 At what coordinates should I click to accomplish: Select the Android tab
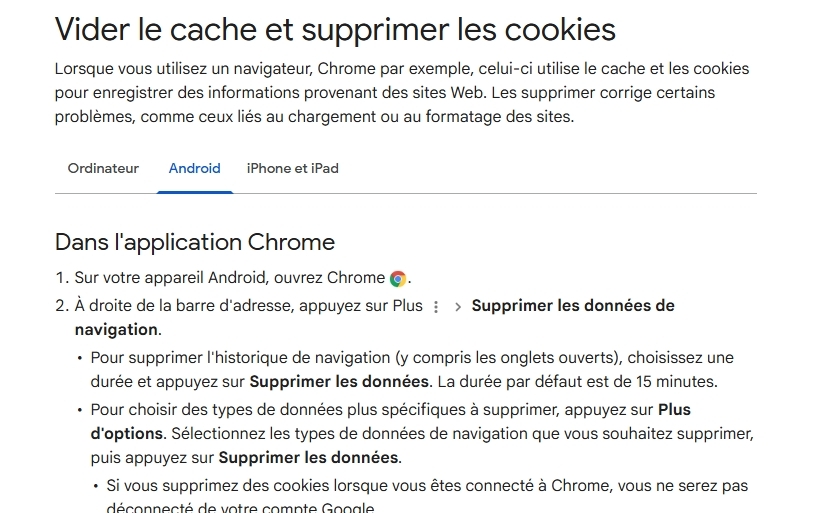coord(194,168)
